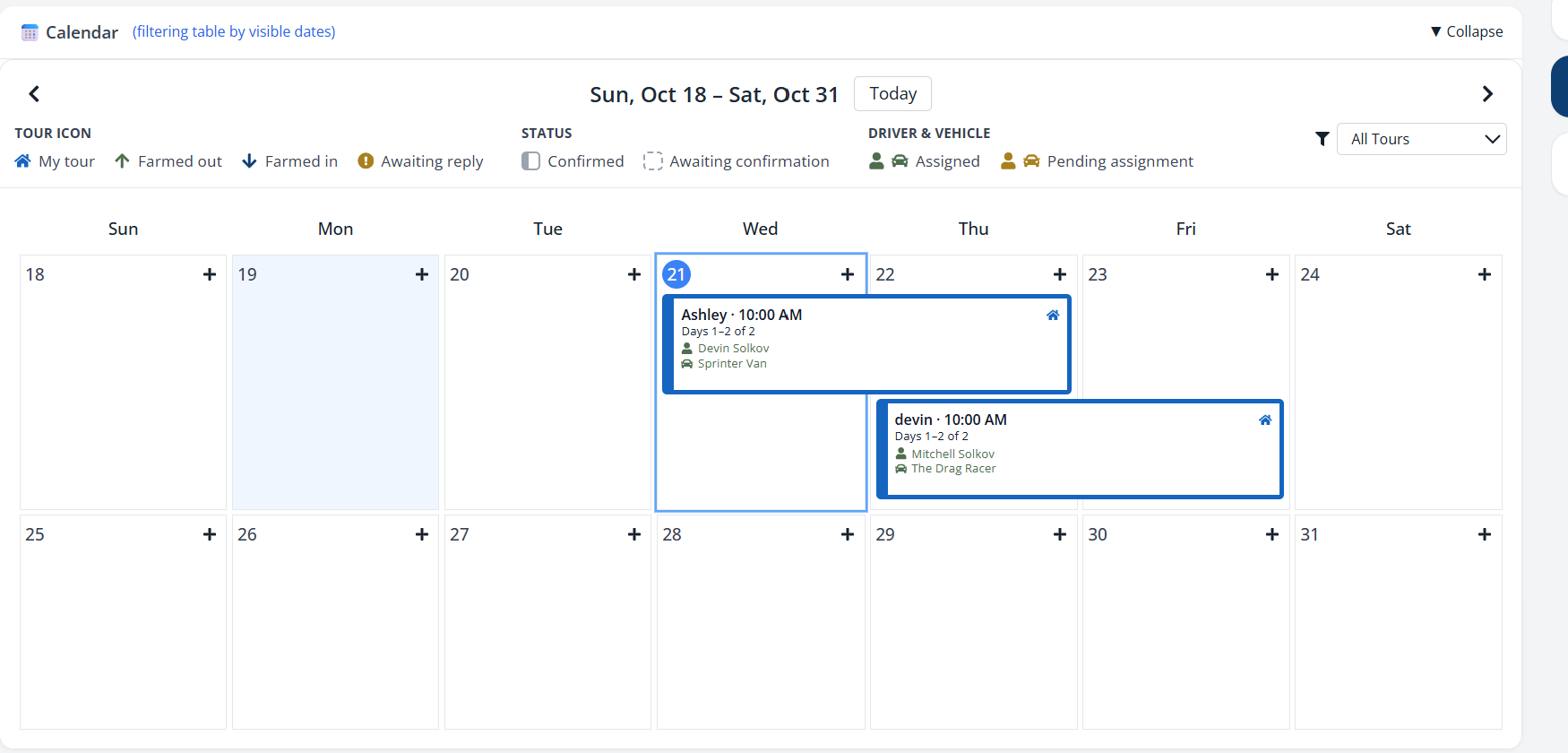The width and height of the screenshot is (1568, 753).
Task: Select the highlighted date 21
Action: [676, 274]
